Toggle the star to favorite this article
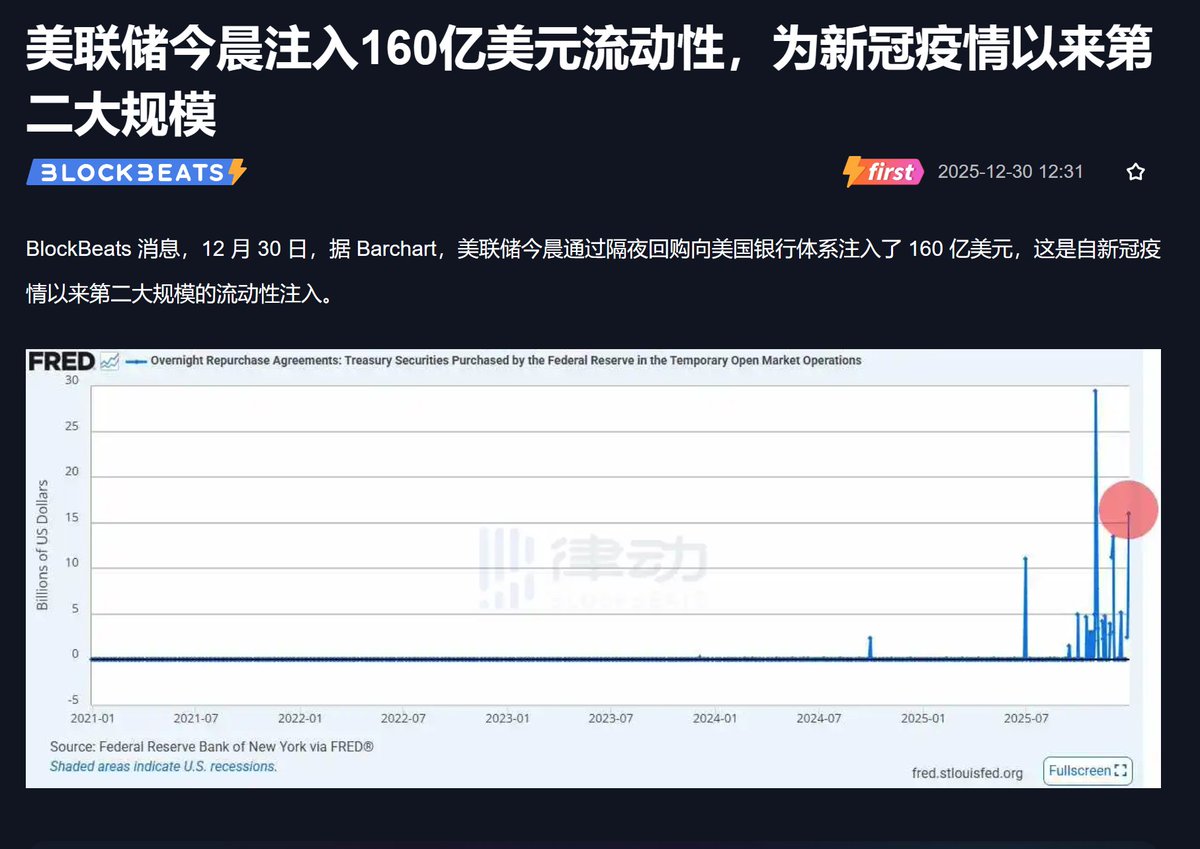Screen dimensions: 1200x849 1136,171
